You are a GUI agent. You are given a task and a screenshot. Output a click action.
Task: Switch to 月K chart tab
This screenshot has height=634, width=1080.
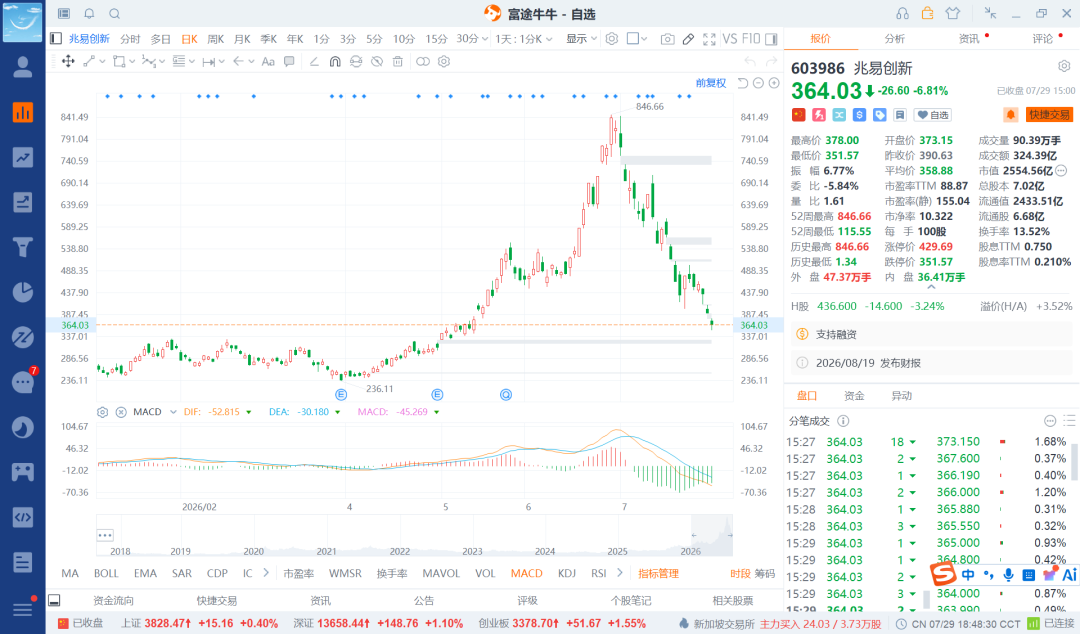pyautogui.click(x=242, y=39)
